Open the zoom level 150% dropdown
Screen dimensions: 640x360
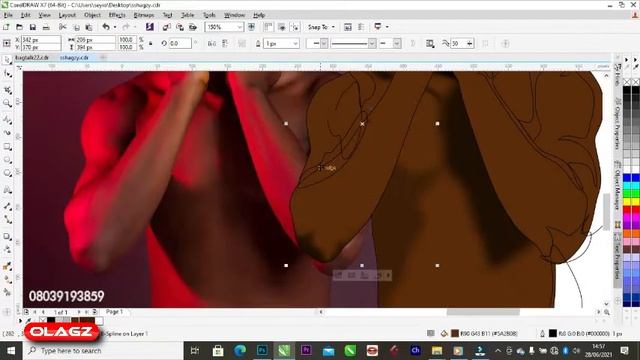coord(240,27)
